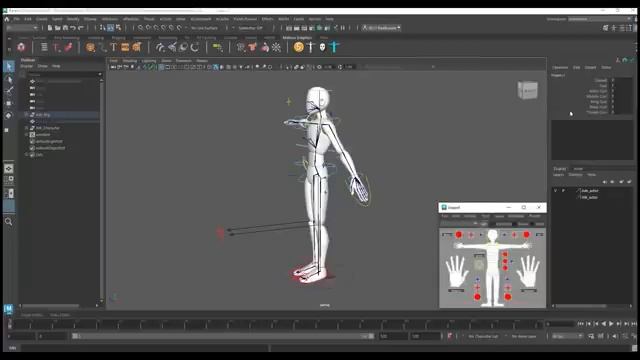This screenshot has height=360, width=640.
Task: Click the range slider bar below the timeline
Action: 223,336
